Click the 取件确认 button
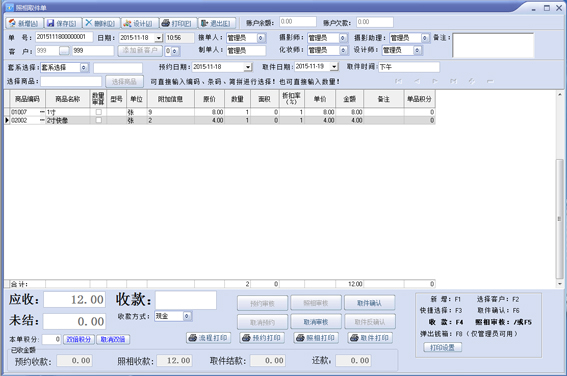This screenshot has width=567, height=376. (x=369, y=303)
